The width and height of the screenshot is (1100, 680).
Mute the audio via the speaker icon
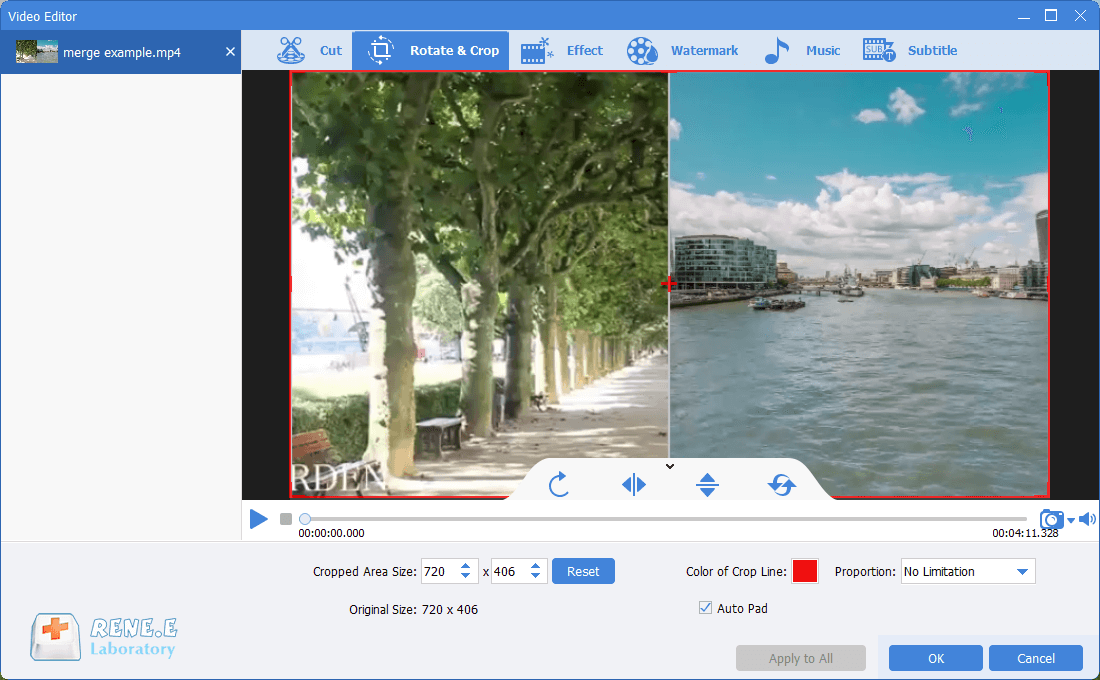pos(1087,518)
